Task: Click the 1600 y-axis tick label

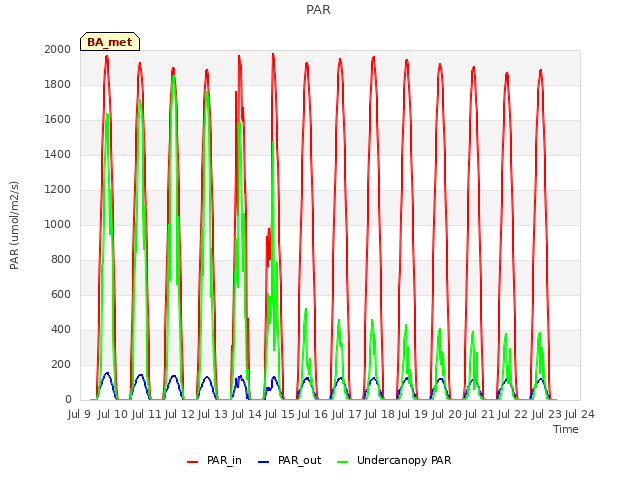Action: (58, 120)
